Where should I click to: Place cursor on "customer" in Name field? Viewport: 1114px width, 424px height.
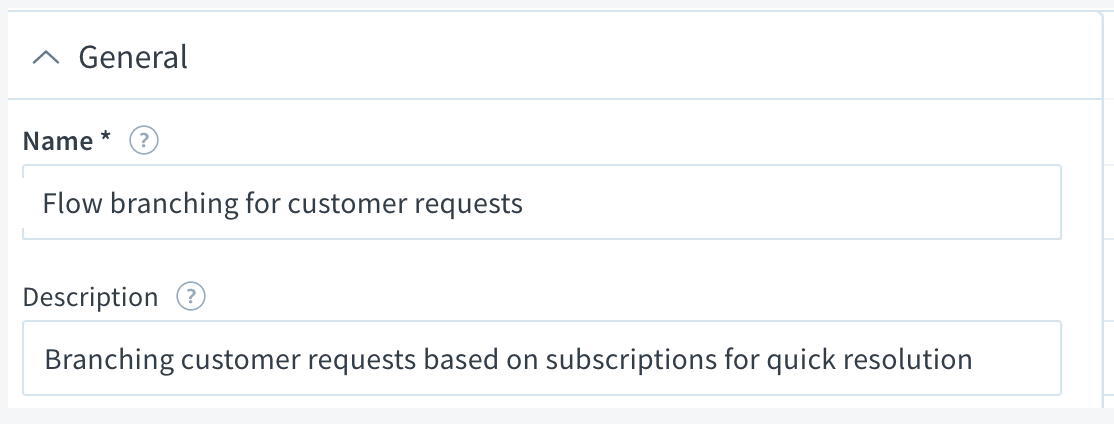point(337,203)
